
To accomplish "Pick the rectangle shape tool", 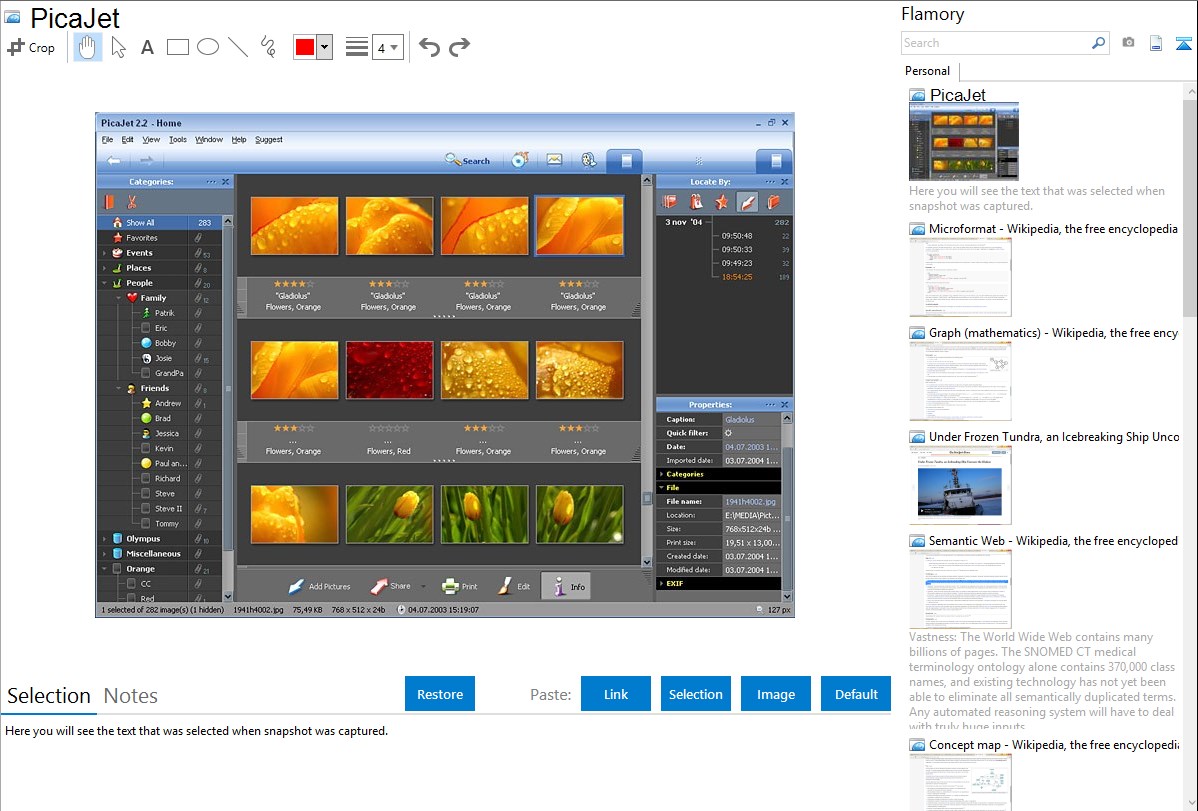I will 177,47.
